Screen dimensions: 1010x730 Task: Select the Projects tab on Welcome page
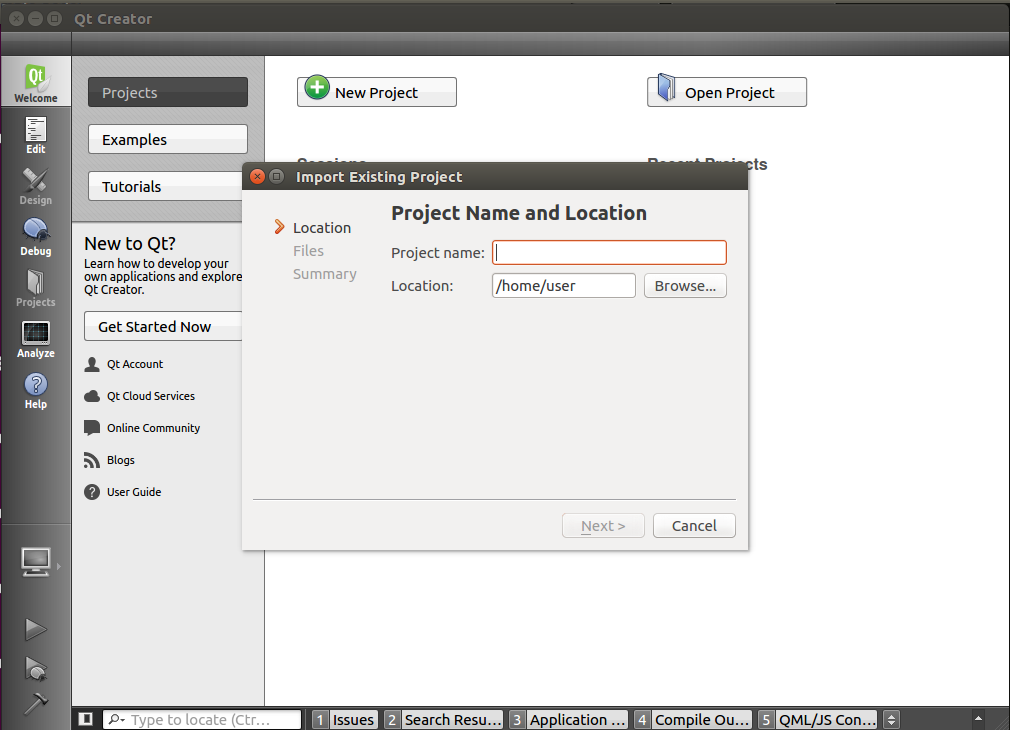point(168,92)
